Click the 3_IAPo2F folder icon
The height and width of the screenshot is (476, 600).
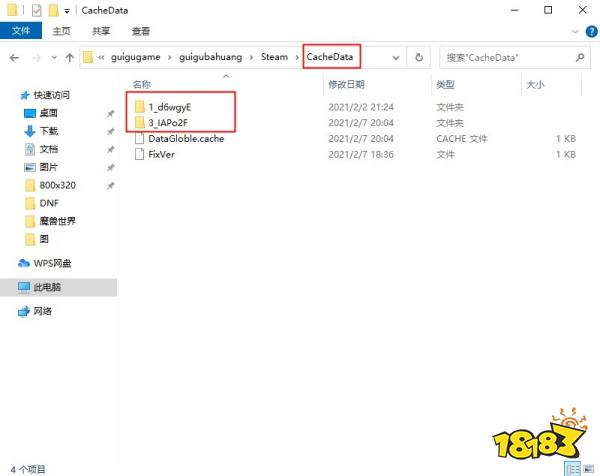[x=140, y=122]
